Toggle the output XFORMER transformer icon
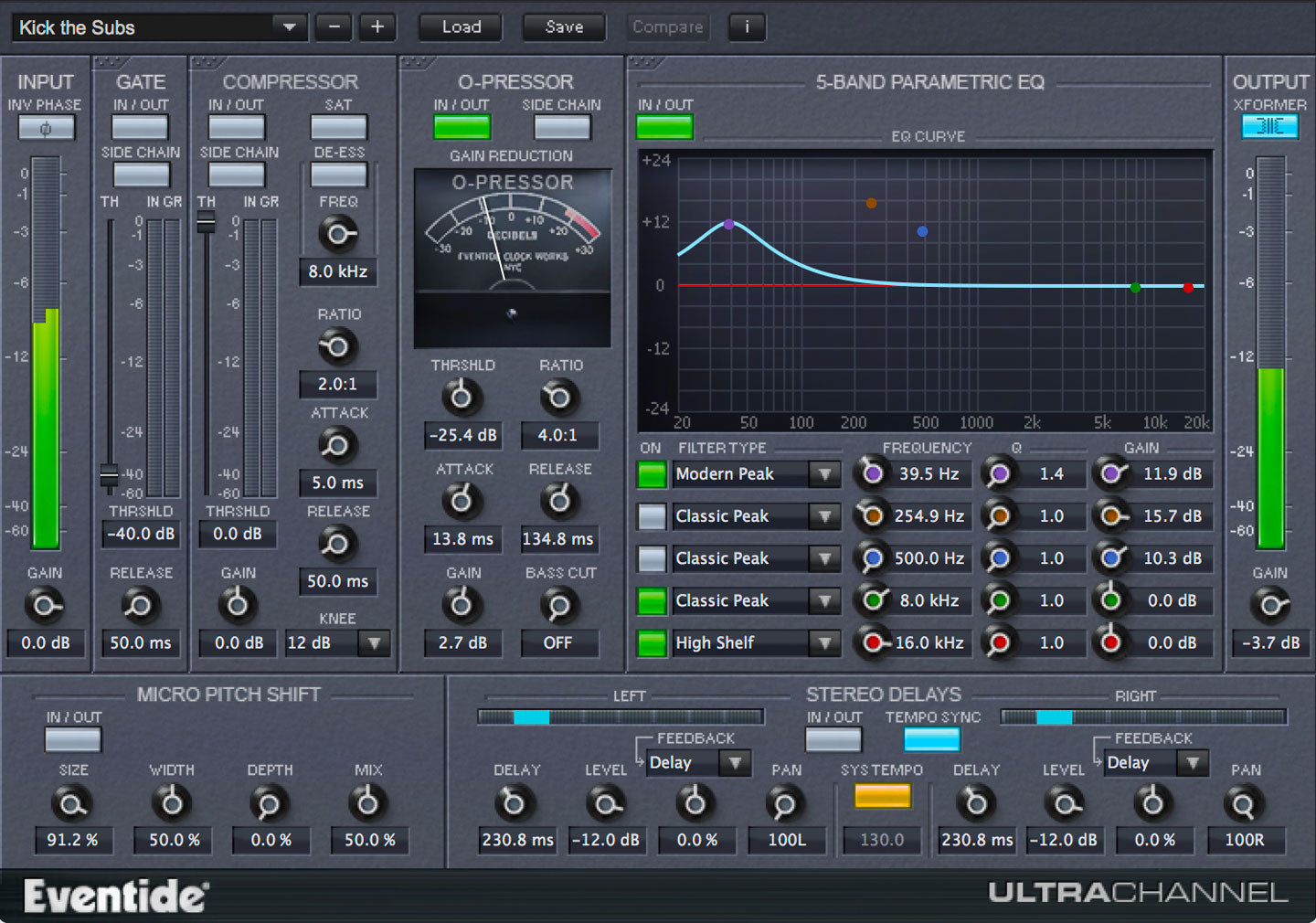The width and height of the screenshot is (1316, 923). (1270, 127)
